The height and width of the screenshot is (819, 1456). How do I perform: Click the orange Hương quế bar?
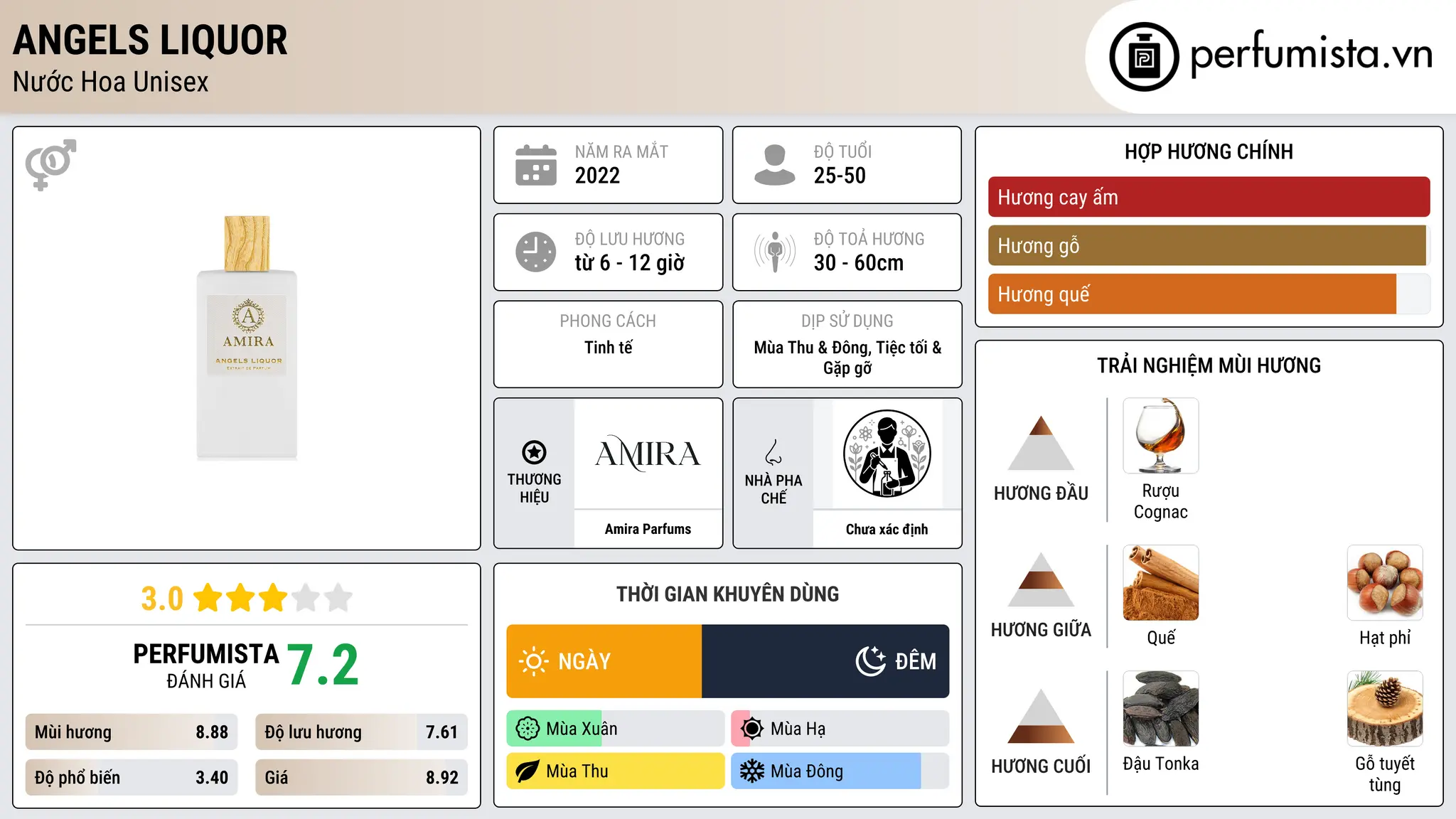[x=1192, y=294]
